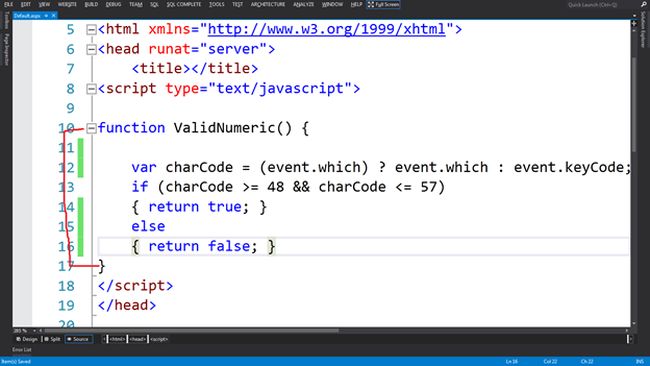Click the 'else' keyword on line 15

pyautogui.click(x=148, y=226)
